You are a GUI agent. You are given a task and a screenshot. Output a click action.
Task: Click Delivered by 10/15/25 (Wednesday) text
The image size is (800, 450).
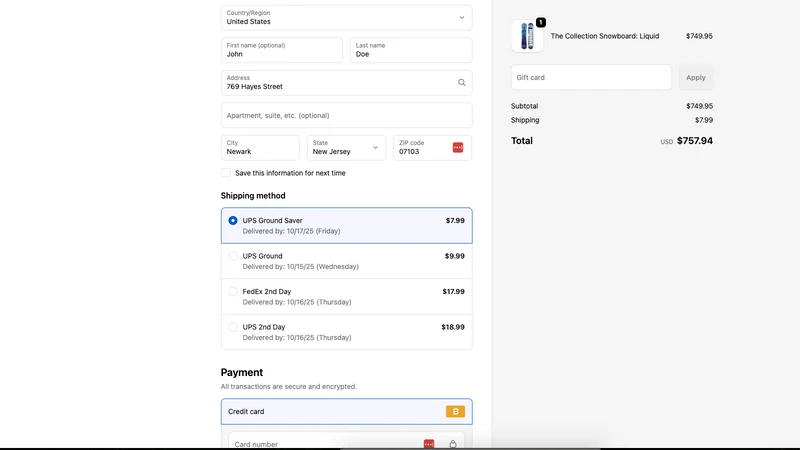pos(301,267)
